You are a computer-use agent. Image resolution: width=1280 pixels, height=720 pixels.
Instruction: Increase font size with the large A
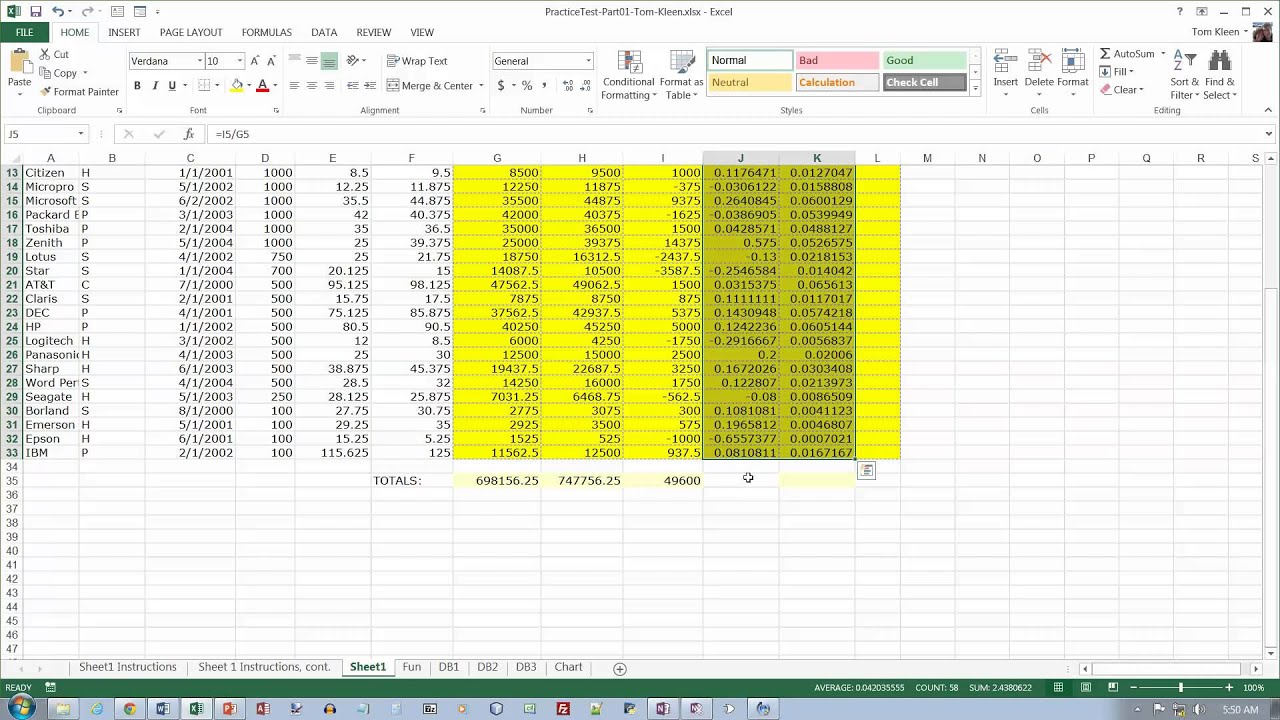tap(256, 61)
